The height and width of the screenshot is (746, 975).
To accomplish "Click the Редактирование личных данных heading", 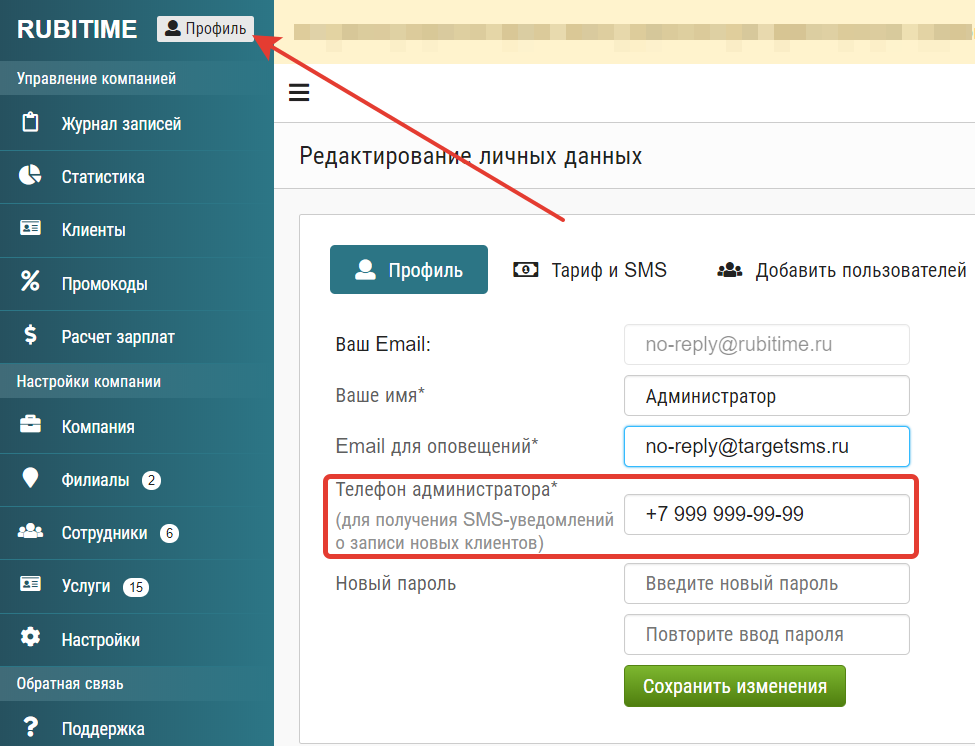I will click(x=471, y=155).
